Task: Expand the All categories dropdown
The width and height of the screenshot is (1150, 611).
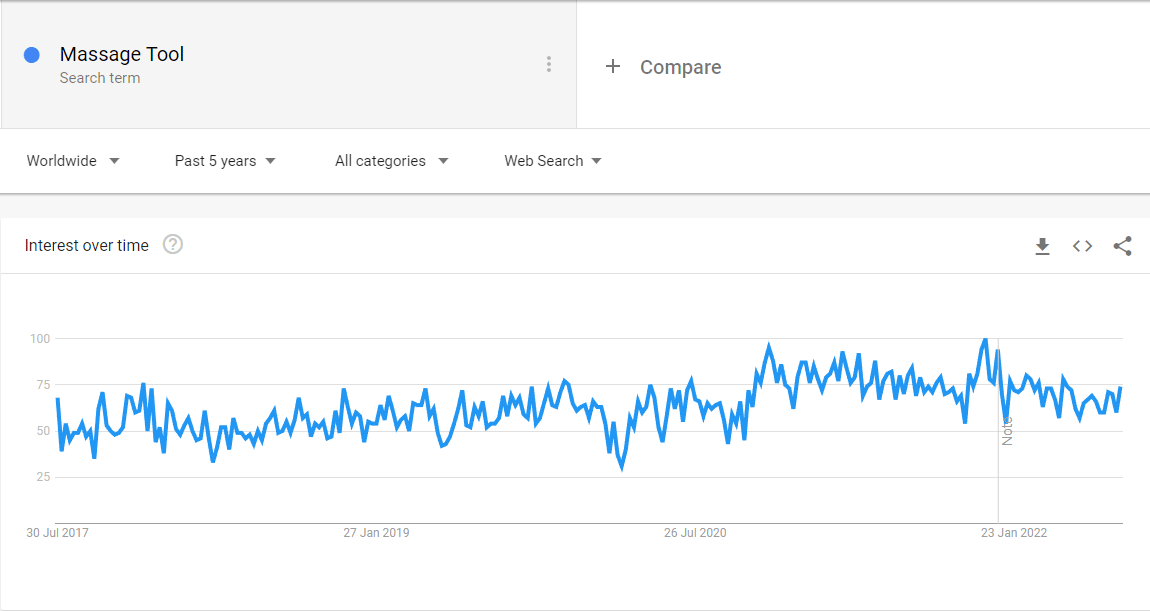Action: (392, 161)
